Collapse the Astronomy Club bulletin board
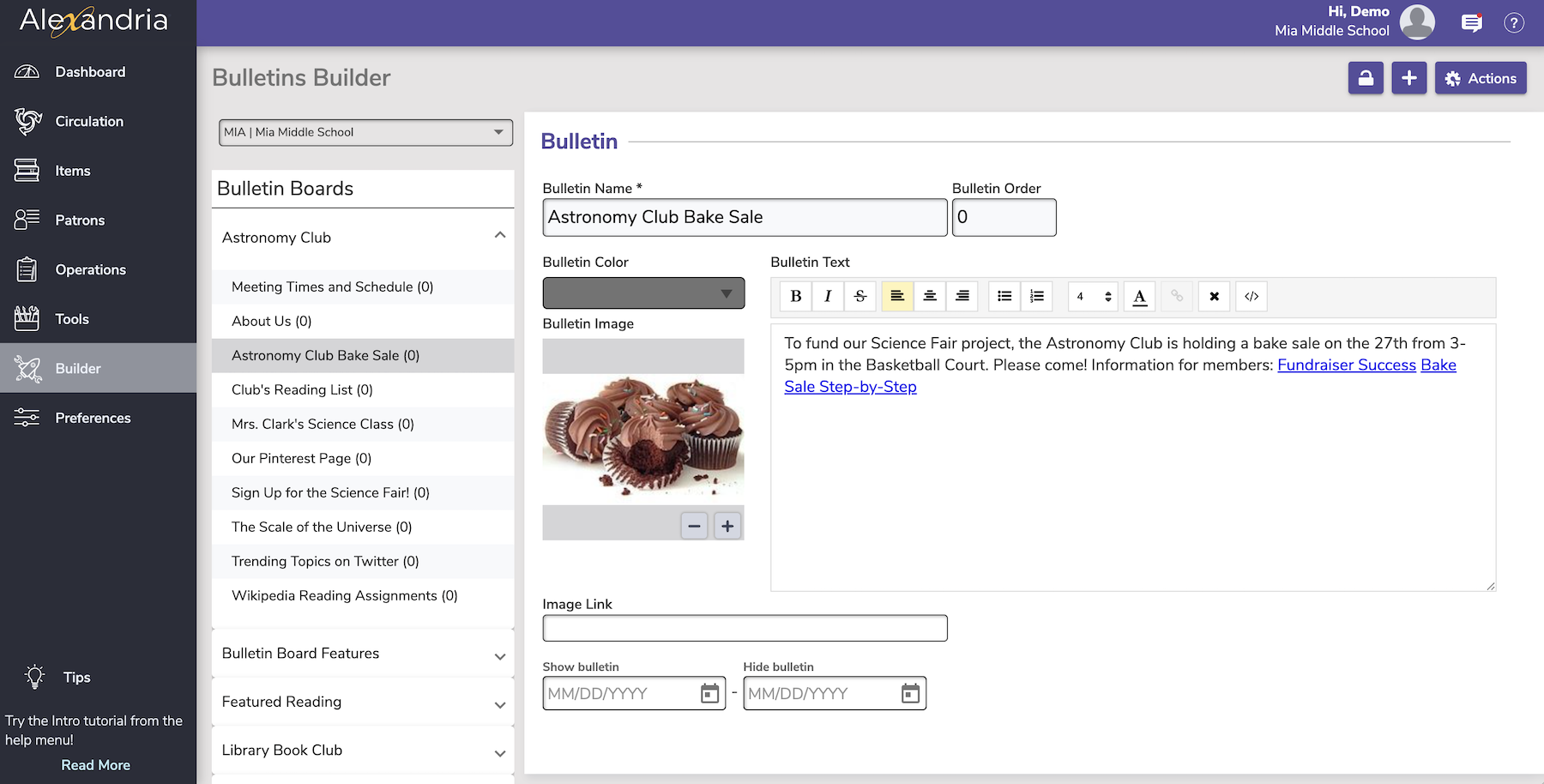This screenshot has height=784, width=1544. (x=500, y=234)
